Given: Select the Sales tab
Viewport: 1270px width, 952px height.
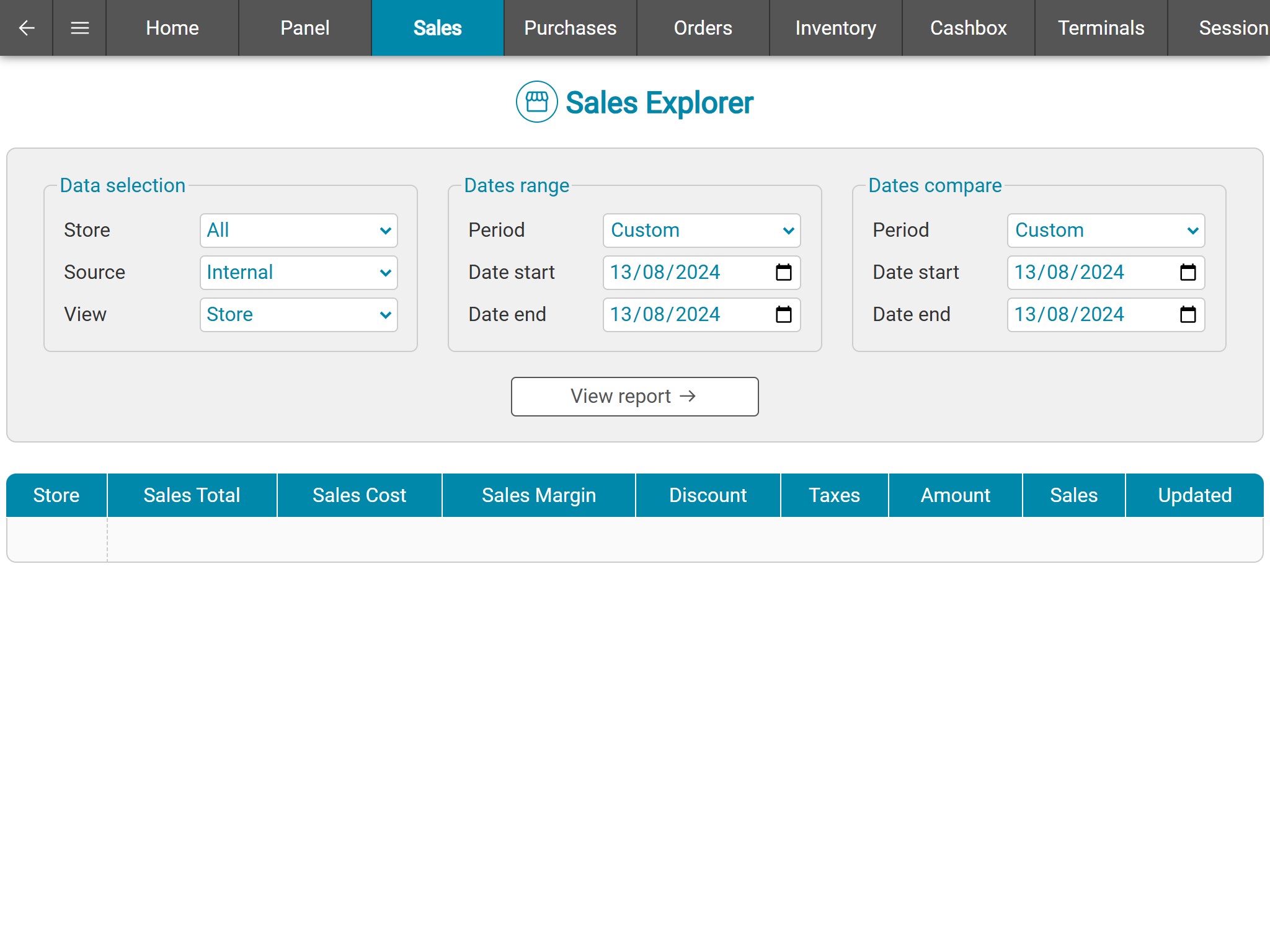Looking at the screenshot, I should pos(438,28).
